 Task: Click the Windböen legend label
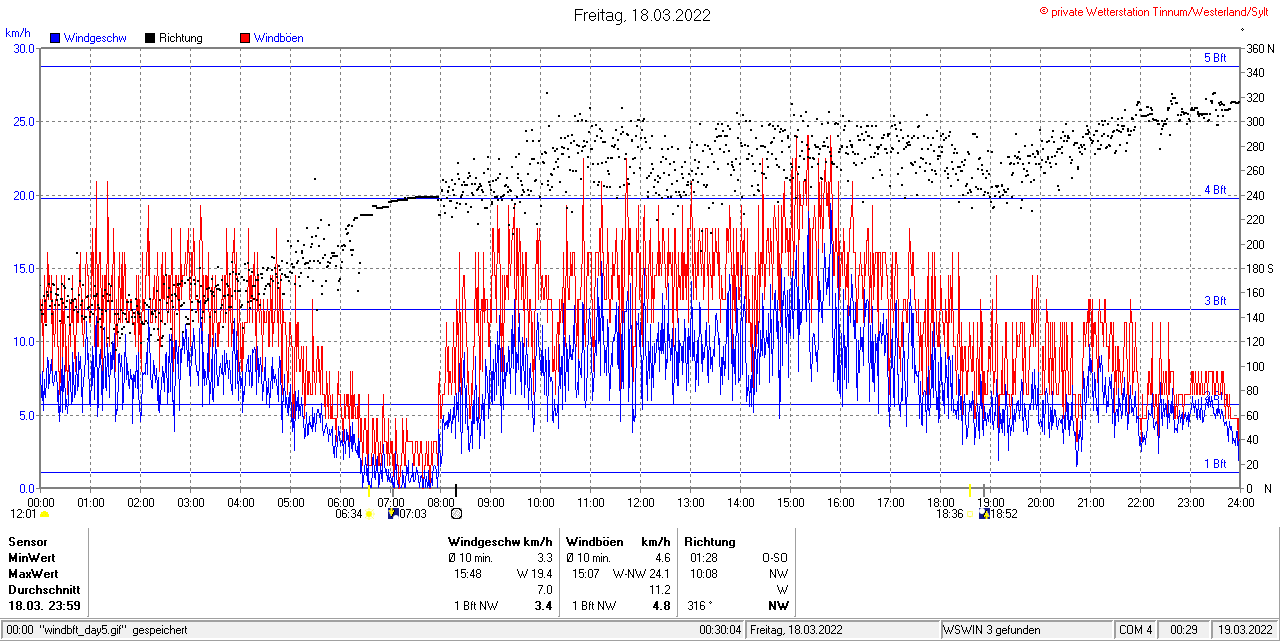(279, 38)
